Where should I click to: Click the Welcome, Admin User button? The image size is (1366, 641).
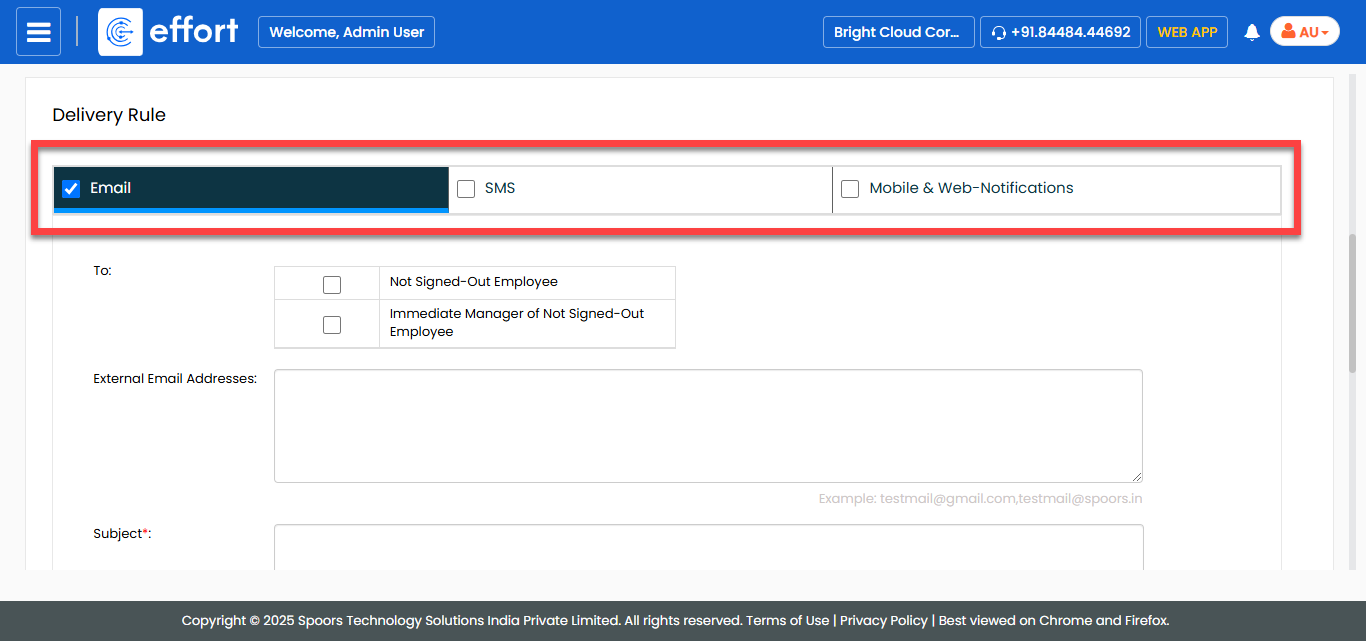346,32
